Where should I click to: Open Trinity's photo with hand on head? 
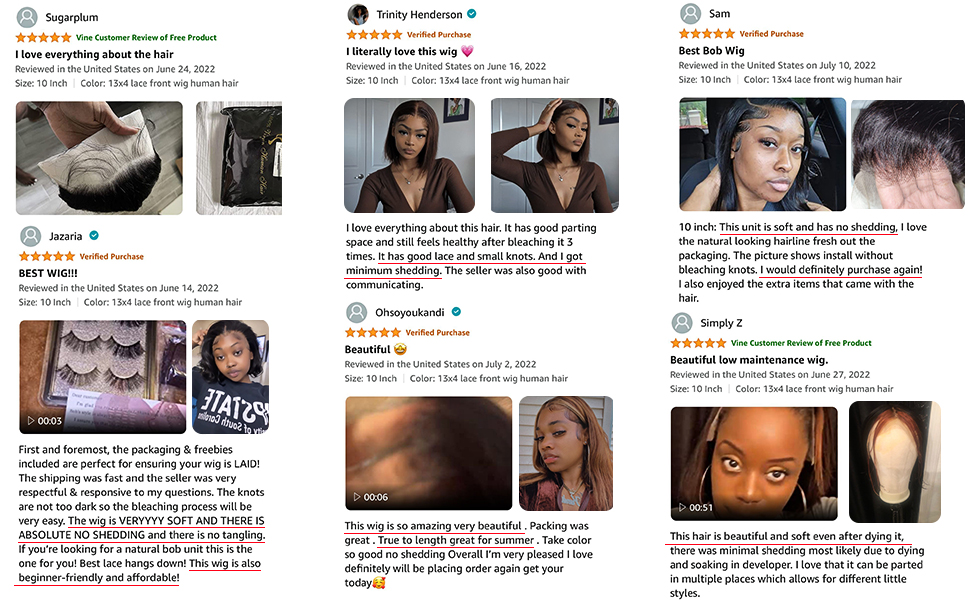tap(555, 155)
